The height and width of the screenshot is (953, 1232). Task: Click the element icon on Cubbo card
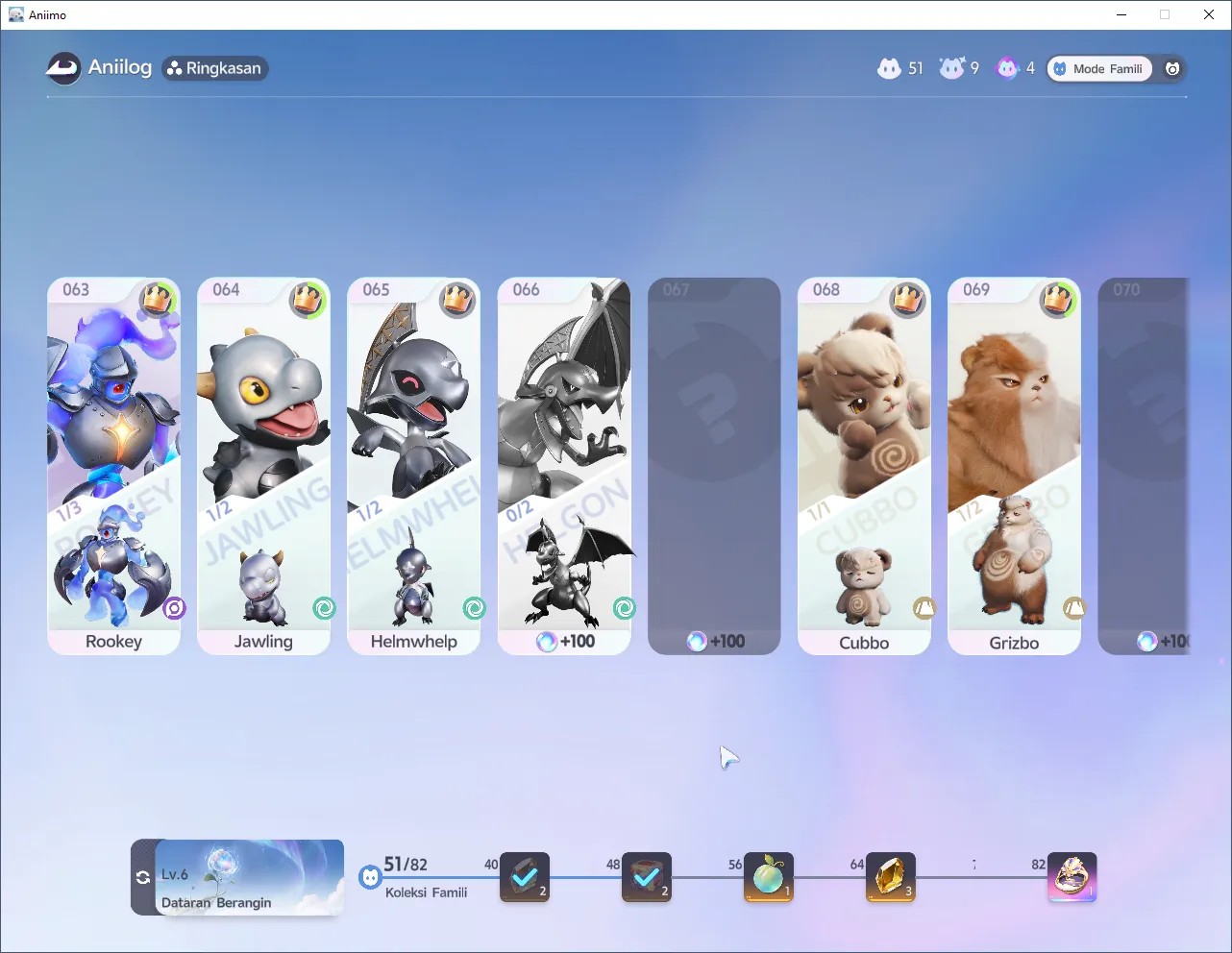[924, 608]
